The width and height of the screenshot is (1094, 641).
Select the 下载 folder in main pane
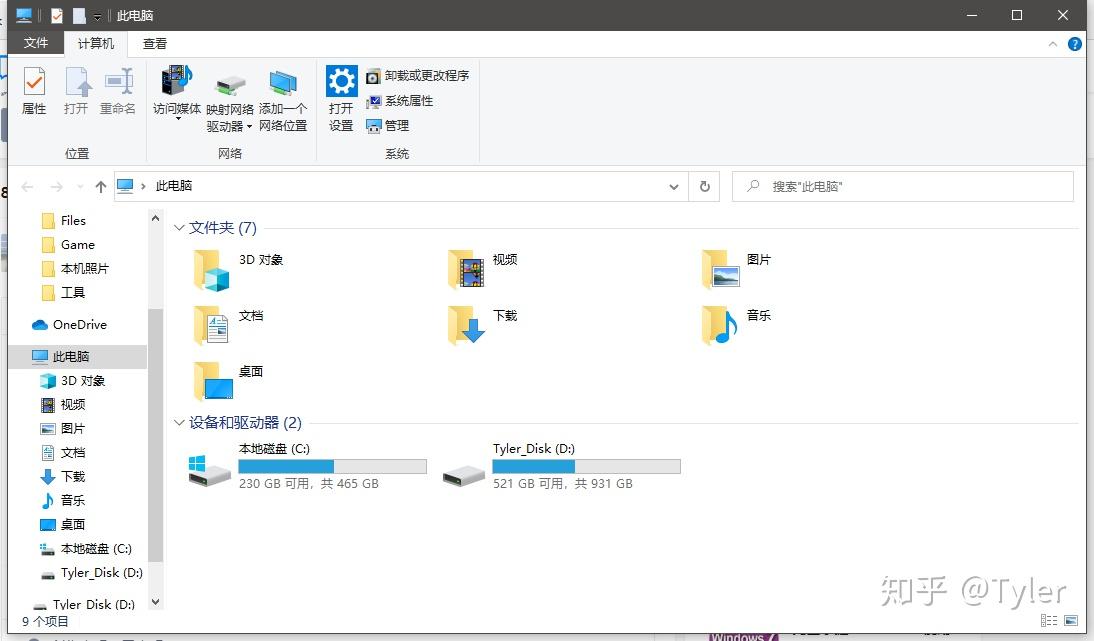point(483,326)
